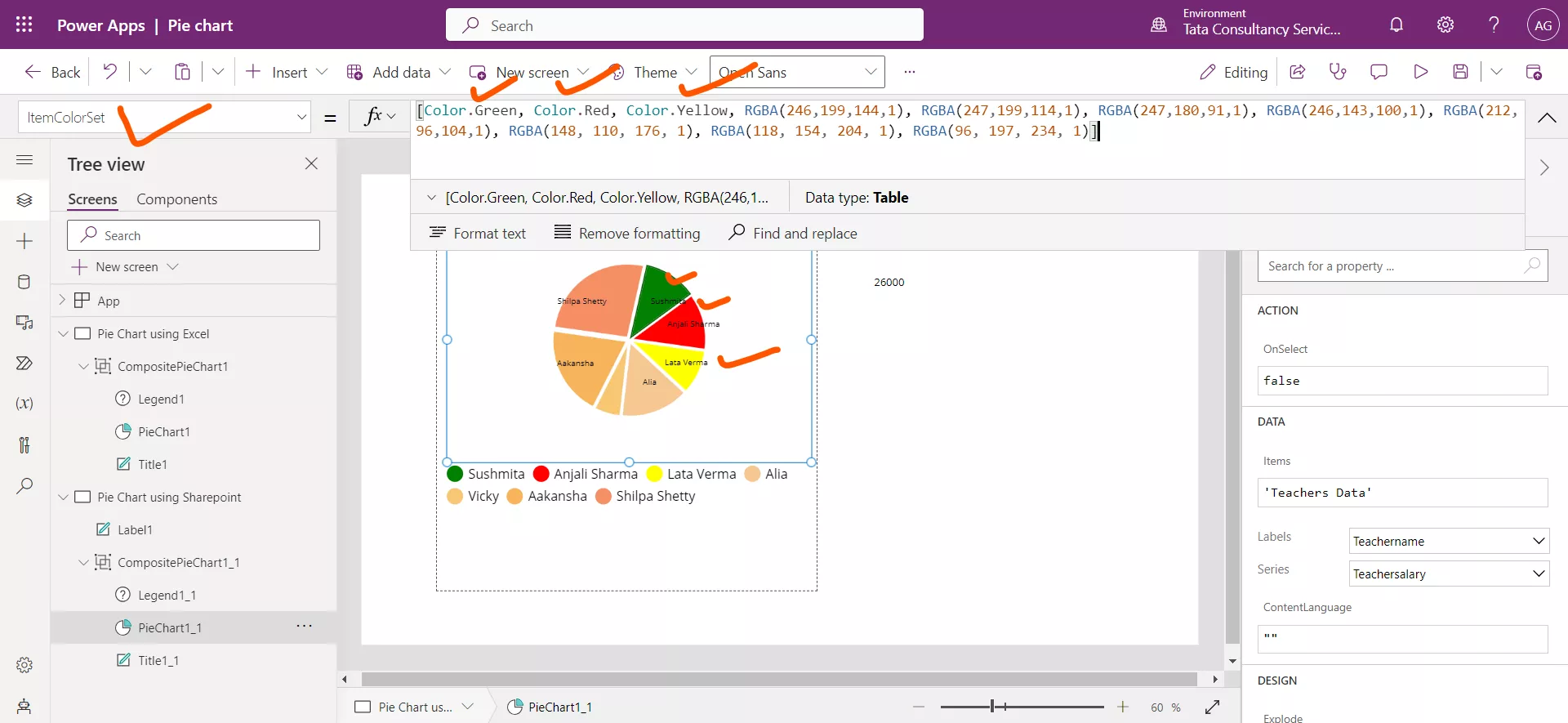The width and height of the screenshot is (1568, 723).
Task: Open virtual agent icon at sidebar bottom
Action: click(24, 706)
